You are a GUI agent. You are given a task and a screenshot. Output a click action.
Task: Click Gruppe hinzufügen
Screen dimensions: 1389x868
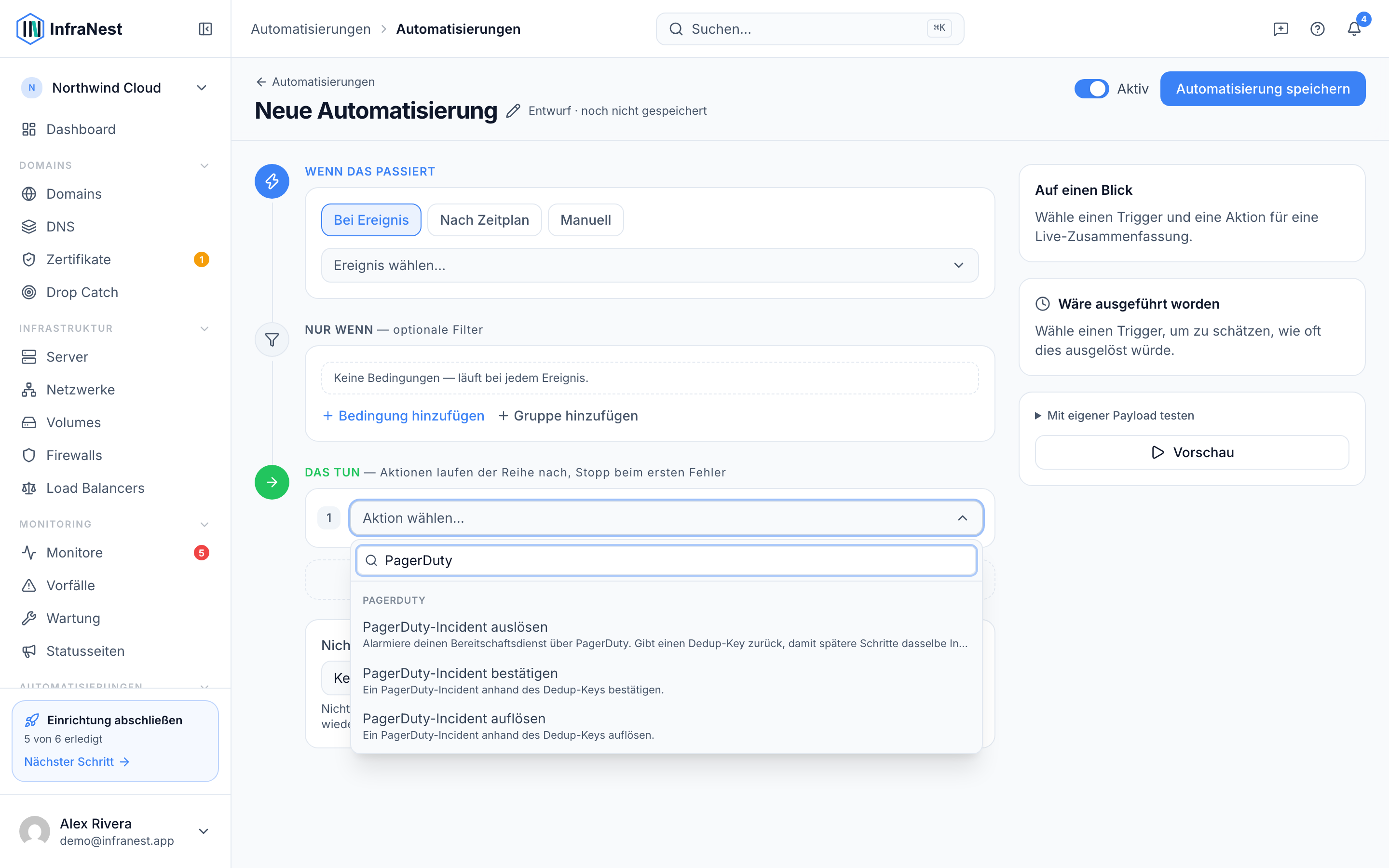[x=568, y=416]
